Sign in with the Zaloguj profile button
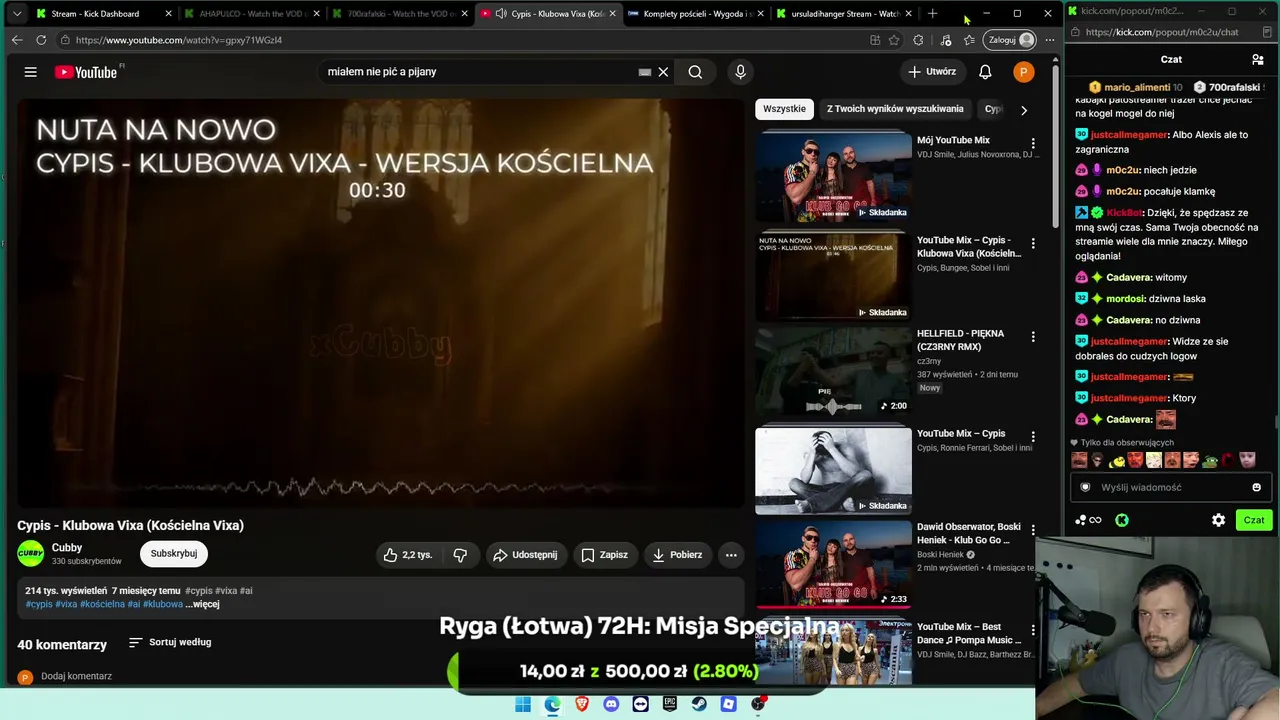 [1011, 40]
